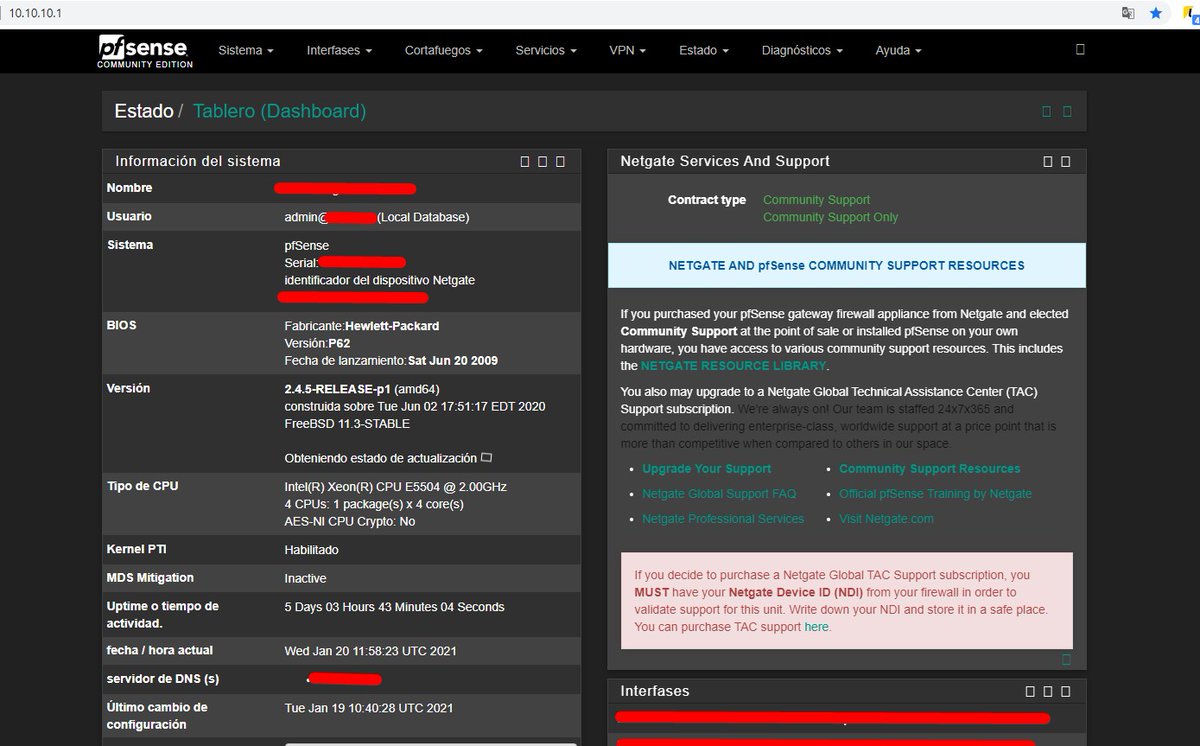Expand the Servicios menu

tap(546, 50)
